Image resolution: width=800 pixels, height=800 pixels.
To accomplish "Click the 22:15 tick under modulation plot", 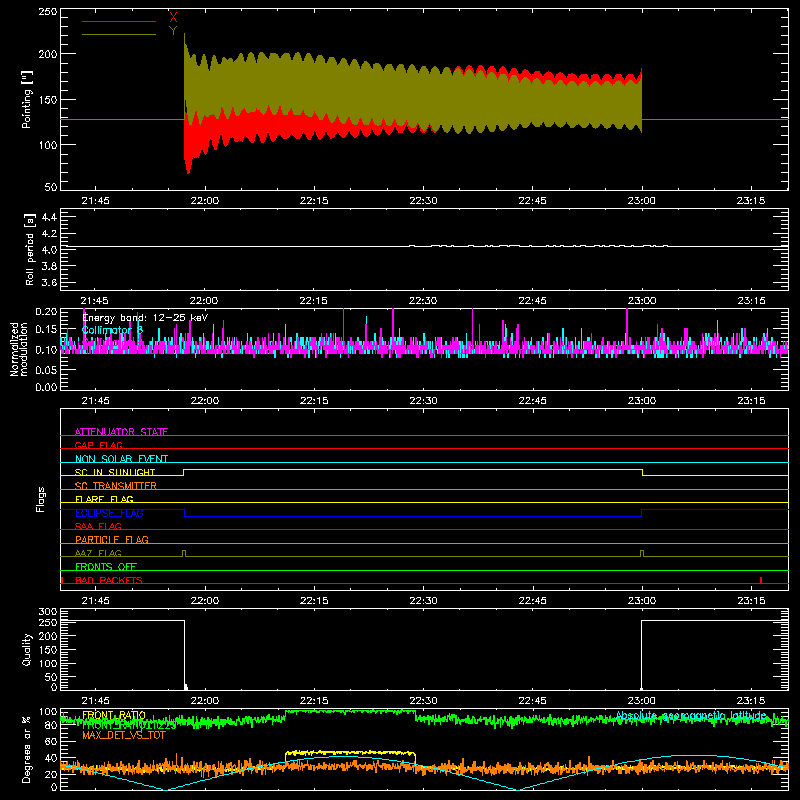I will [314, 401].
